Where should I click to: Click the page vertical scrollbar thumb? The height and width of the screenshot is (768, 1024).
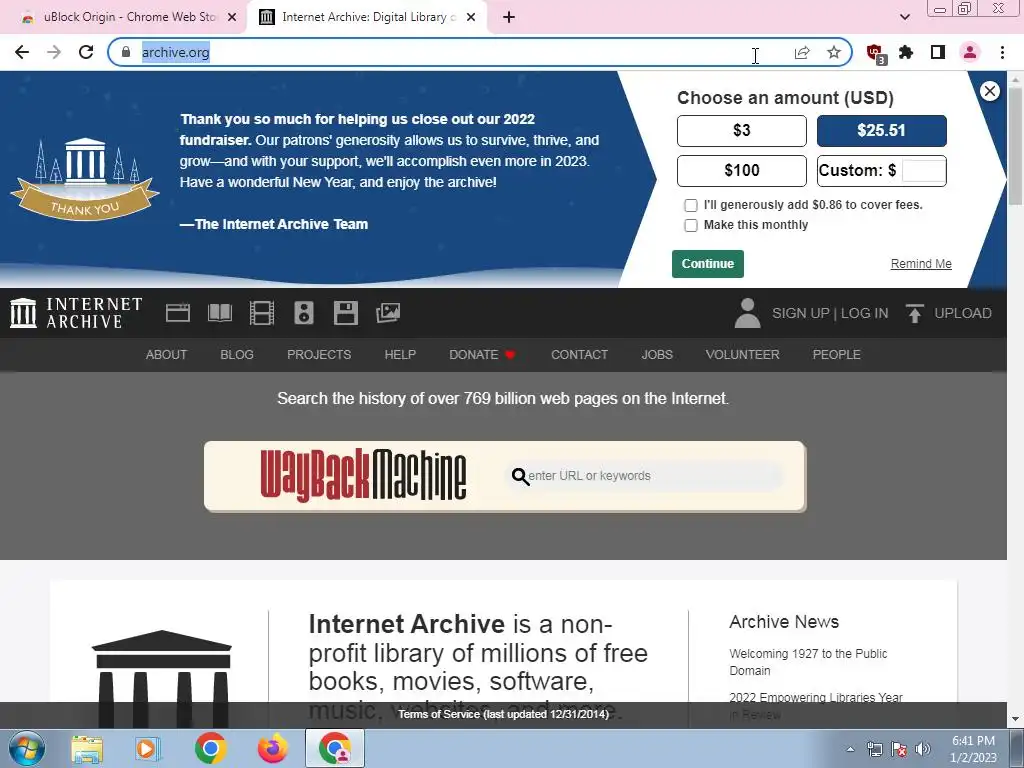[1015, 147]
